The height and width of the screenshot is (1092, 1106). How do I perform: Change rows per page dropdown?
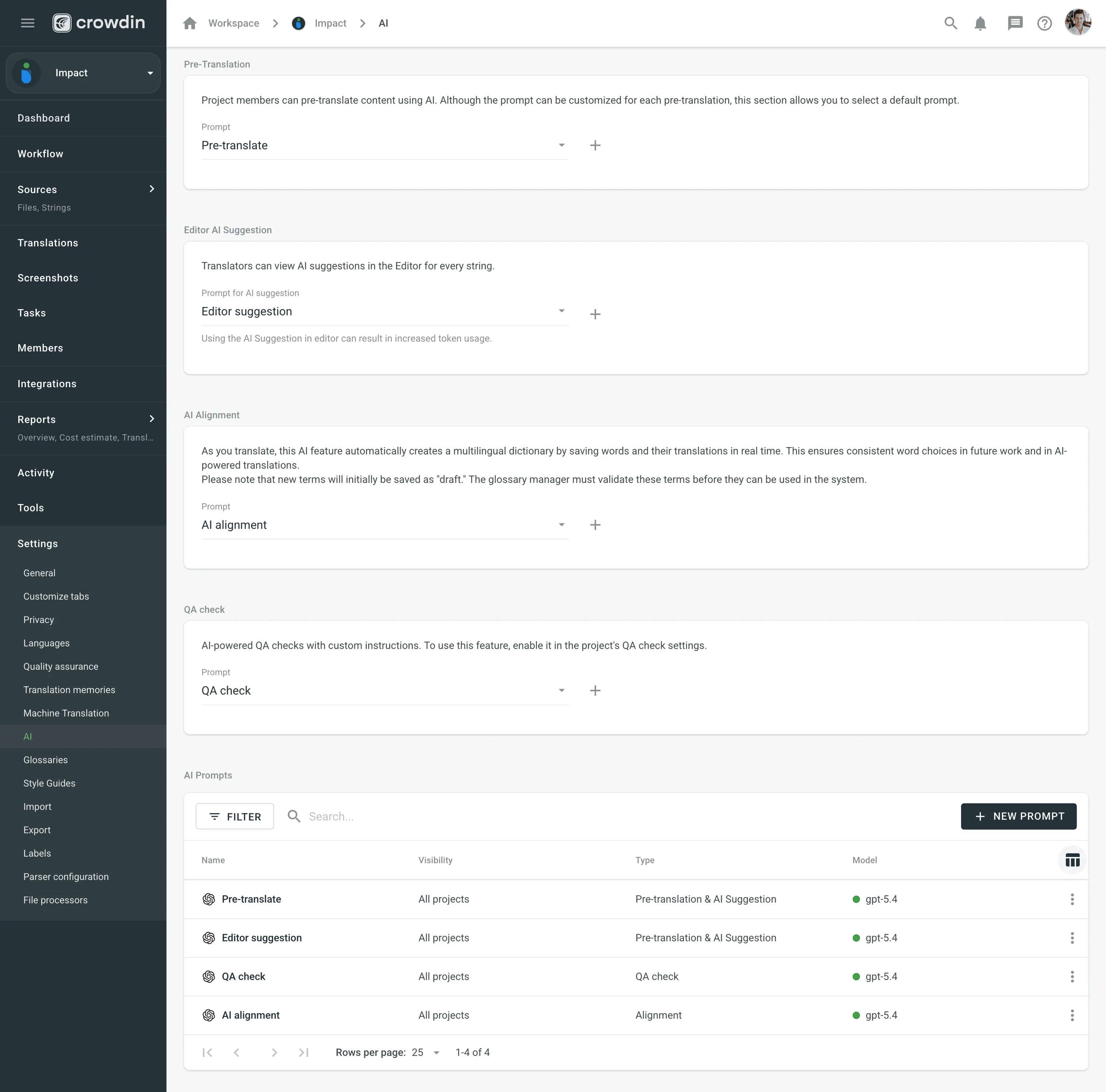(425, 1053)
